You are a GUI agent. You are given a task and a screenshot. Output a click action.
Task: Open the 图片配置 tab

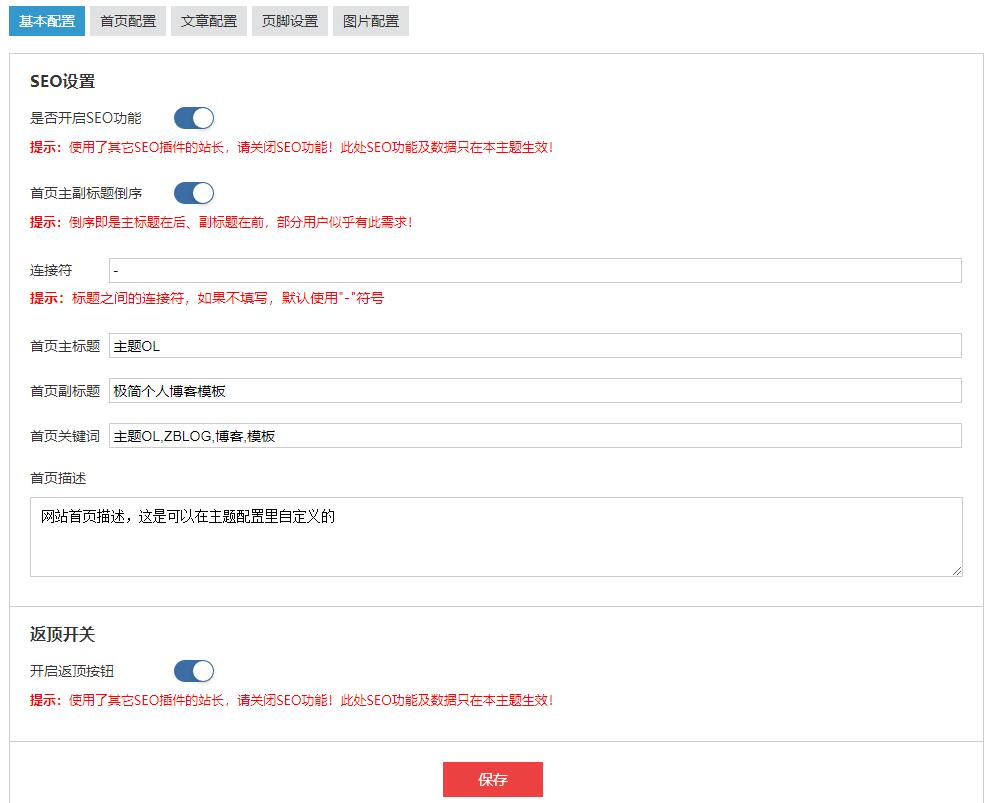coord(371,21)
